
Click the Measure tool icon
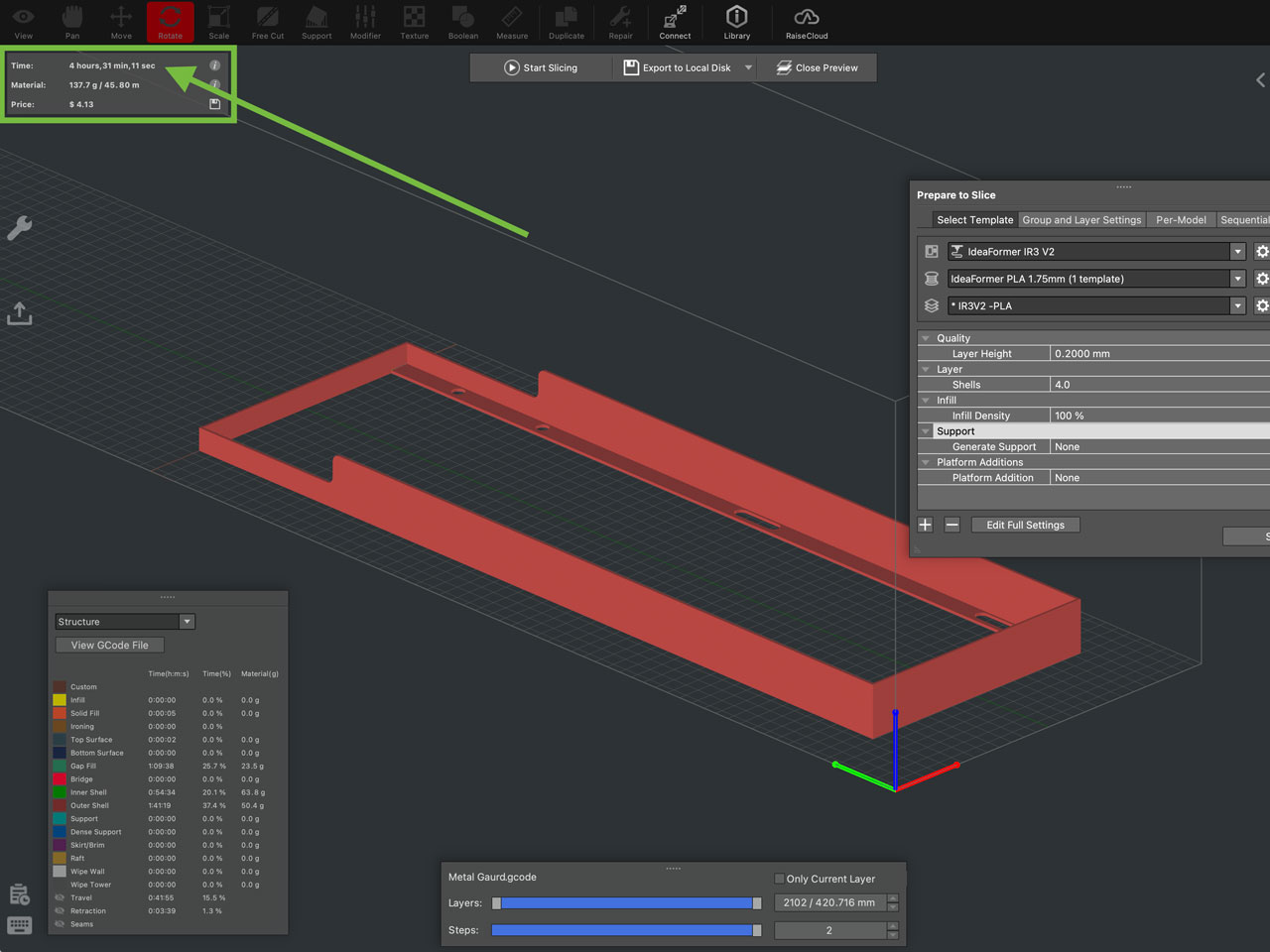click(512, 22)
